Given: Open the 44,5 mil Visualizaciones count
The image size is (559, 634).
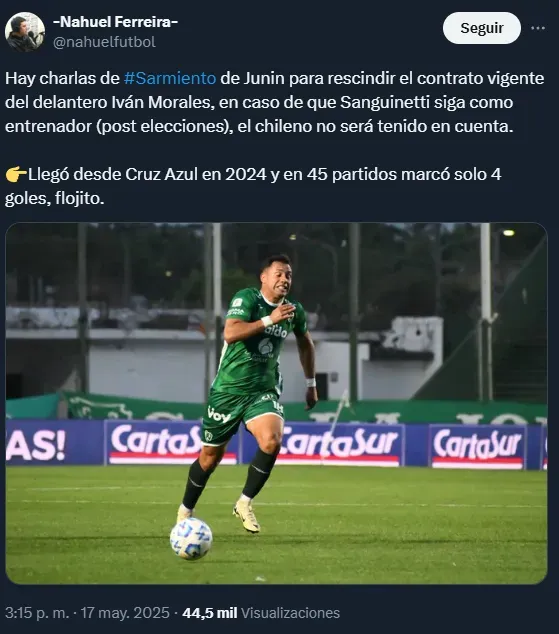Looking at the screenshot, I should (261, 613).
